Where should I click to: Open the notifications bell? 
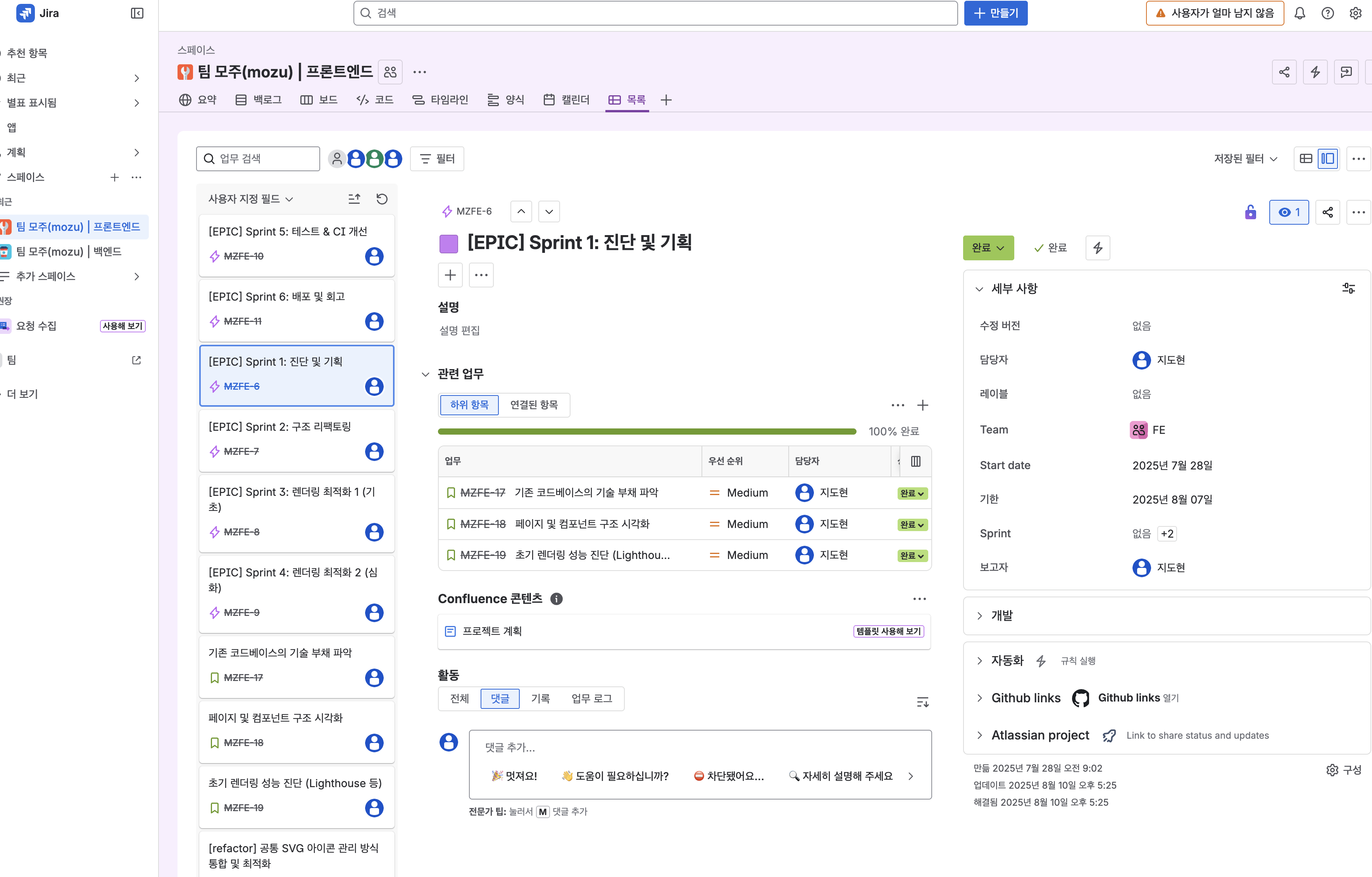click(x=1300, y=13)
